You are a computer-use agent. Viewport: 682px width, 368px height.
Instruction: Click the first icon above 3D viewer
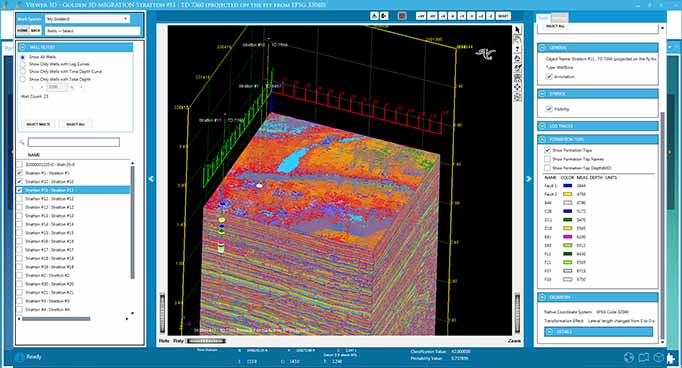(x=374, y=16)
